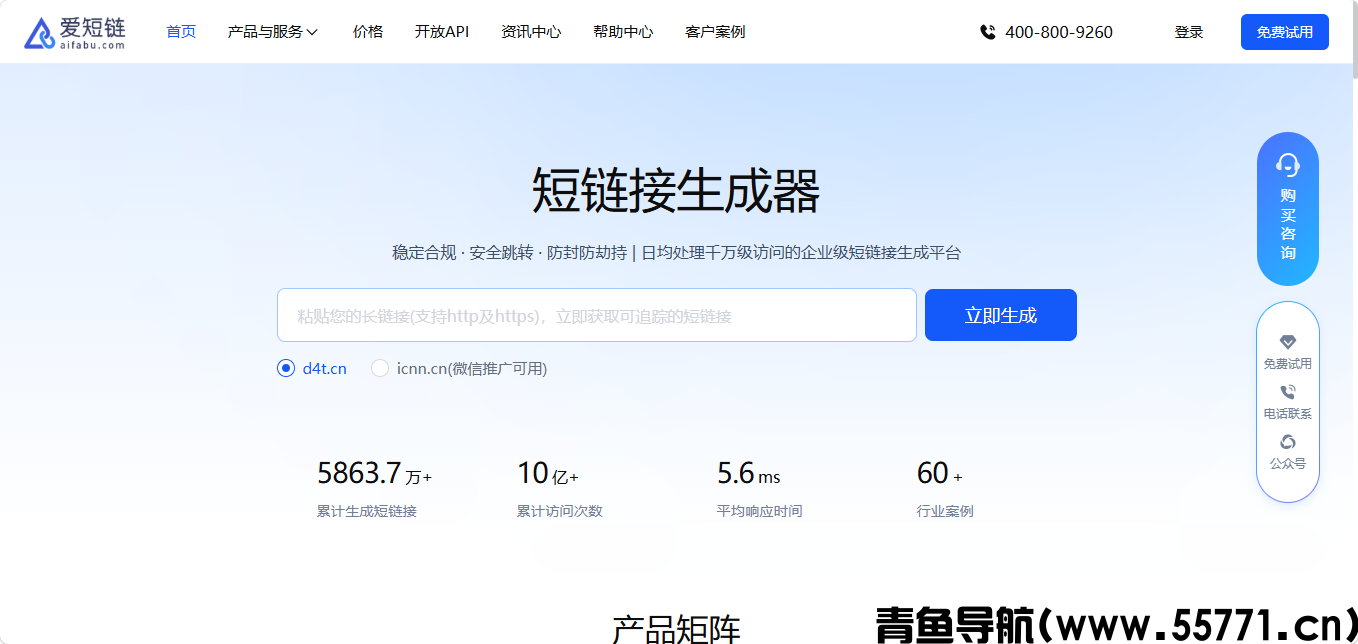Click the 平均响应时间 label

pyautogui.click(x=760, y=511)
